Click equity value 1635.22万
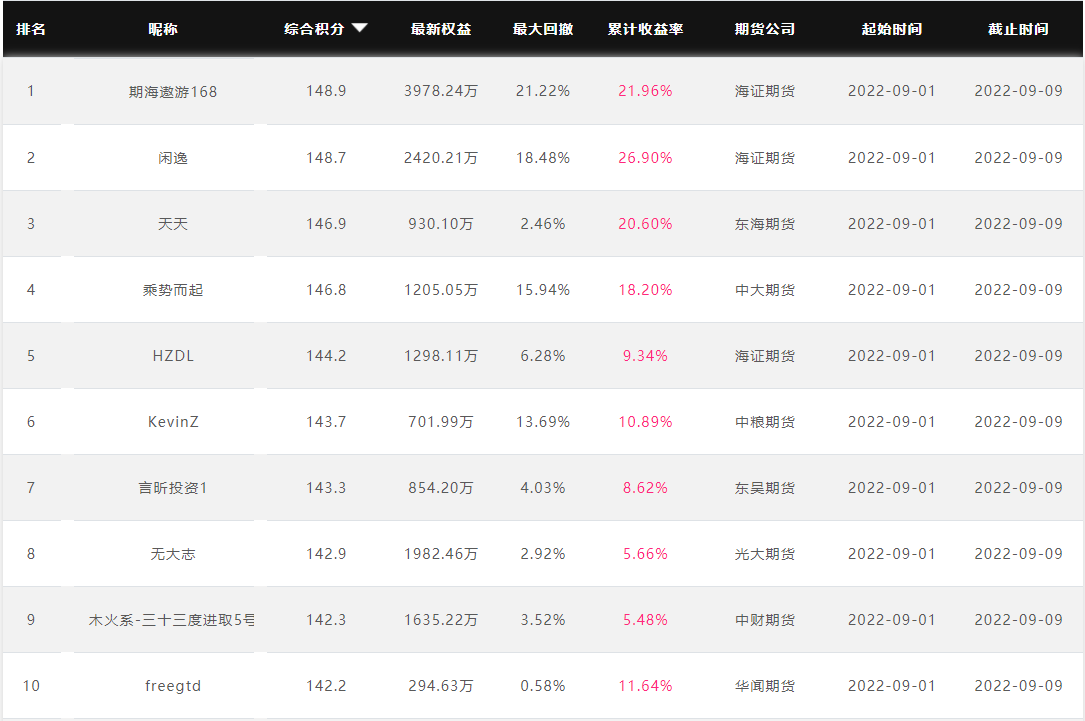Image resolution: width=1085 pixels, height=721 pixels. pyautogui.click(x=441, y=620)
